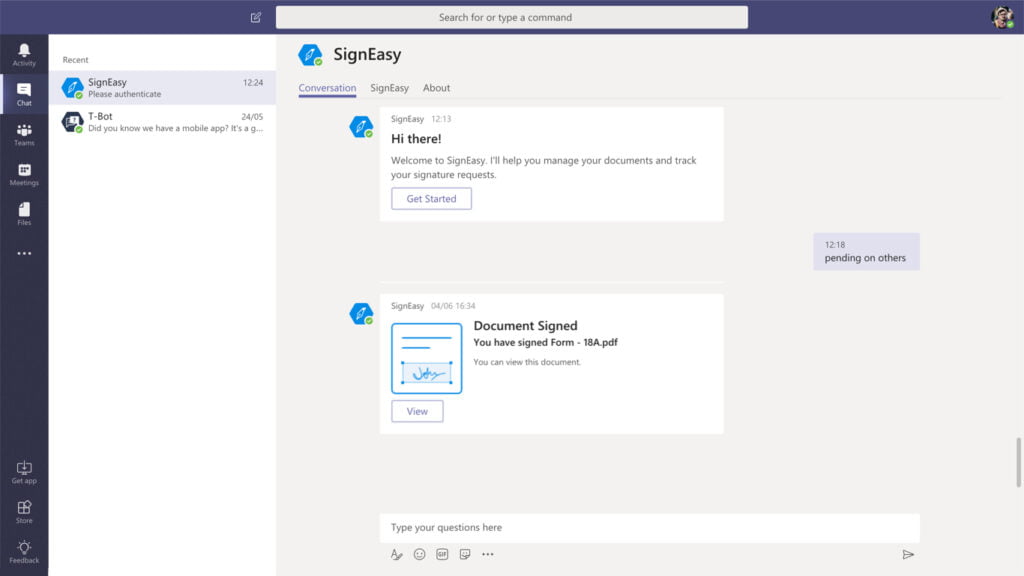Screen dimensions: 1024x576
Task: Switch to the SignEasy tab
Action: click(389, 88)
